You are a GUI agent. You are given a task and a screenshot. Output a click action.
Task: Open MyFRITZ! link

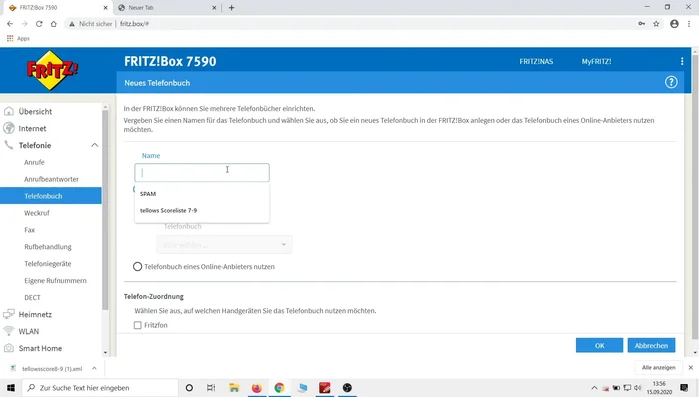pos(596,61)
